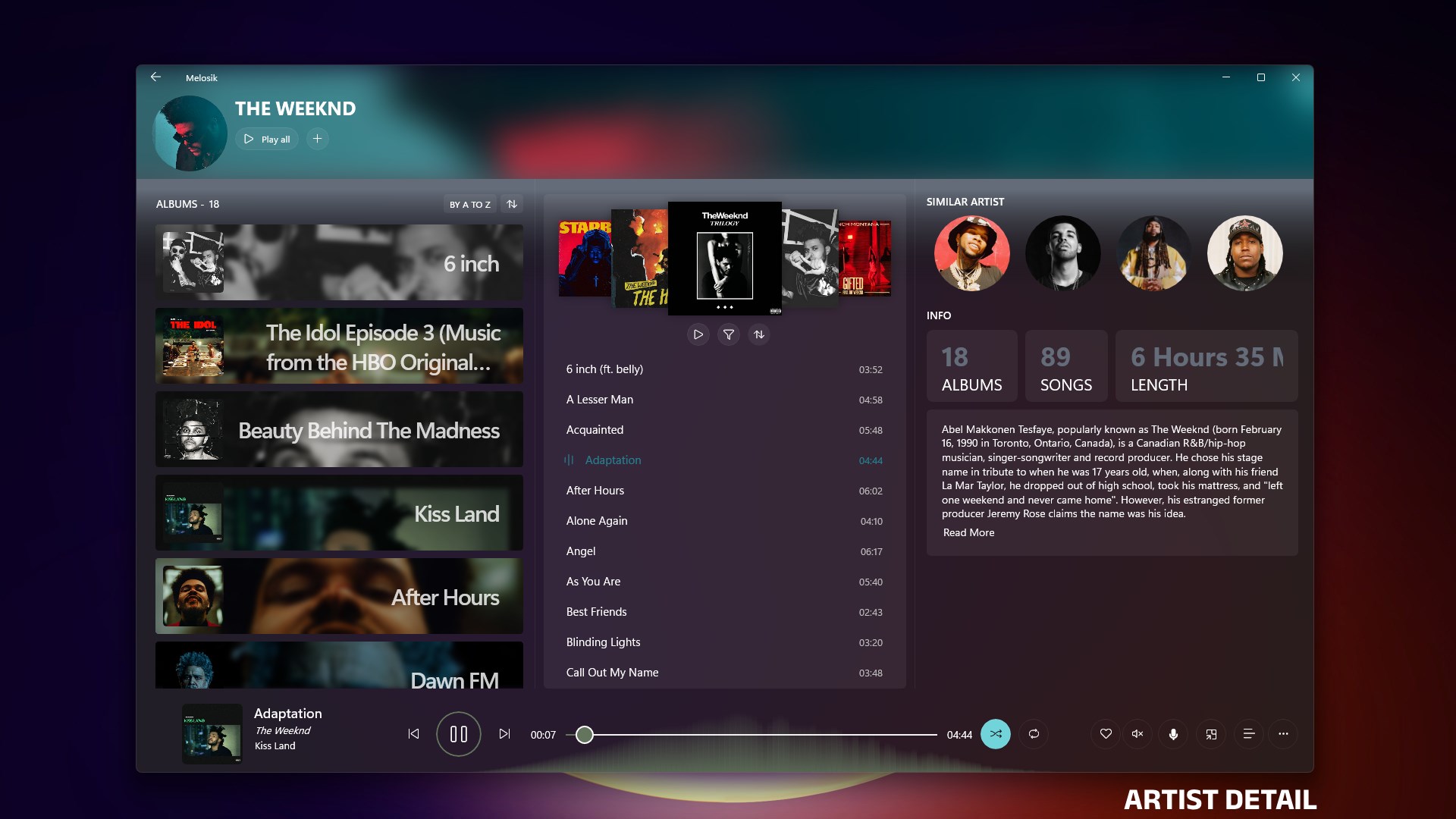
Task: Unmute the speaker in the playback bar
Action: 1137,733
